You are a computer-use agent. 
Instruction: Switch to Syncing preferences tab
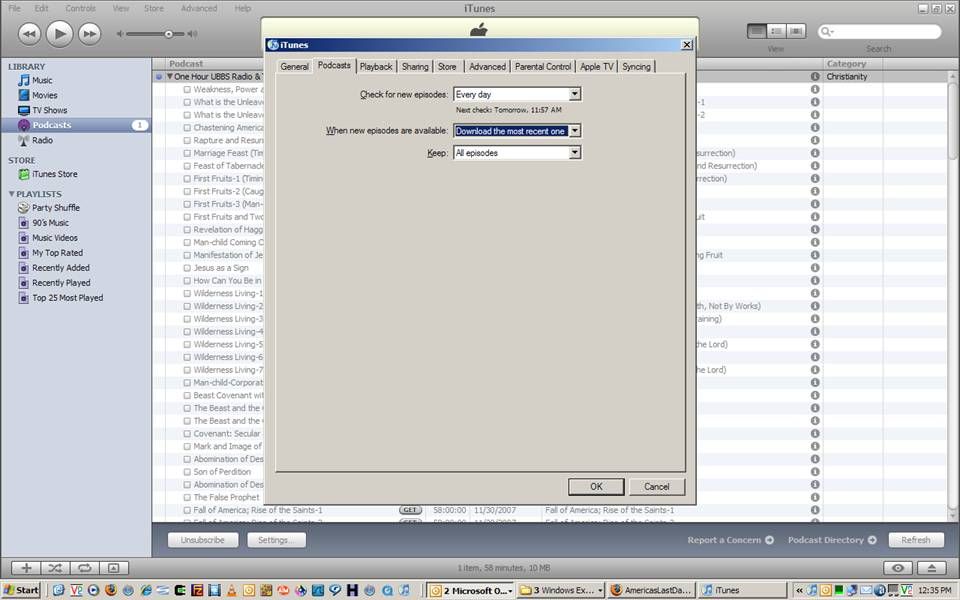coord(637,66)
